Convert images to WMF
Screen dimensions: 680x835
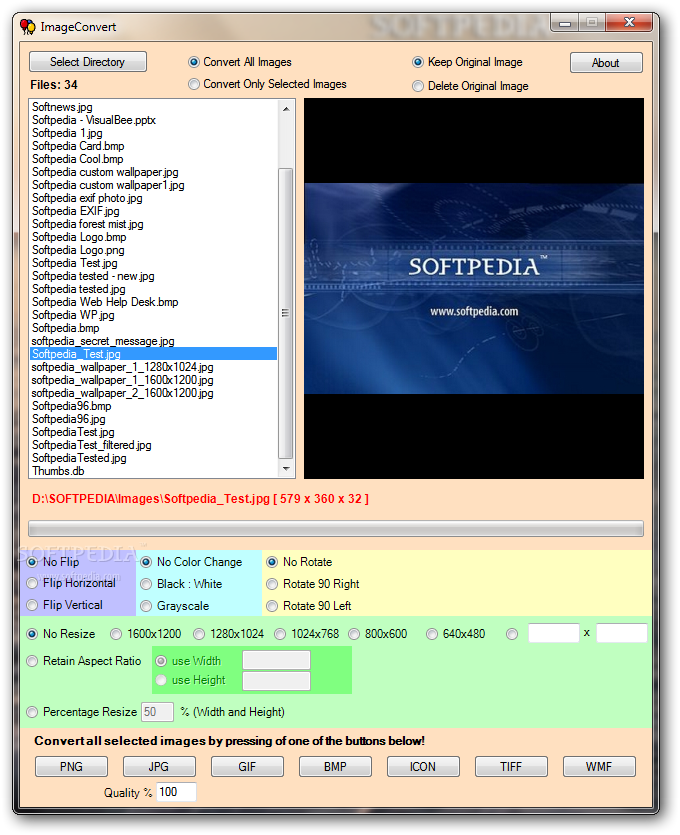[x=599, y=767]
